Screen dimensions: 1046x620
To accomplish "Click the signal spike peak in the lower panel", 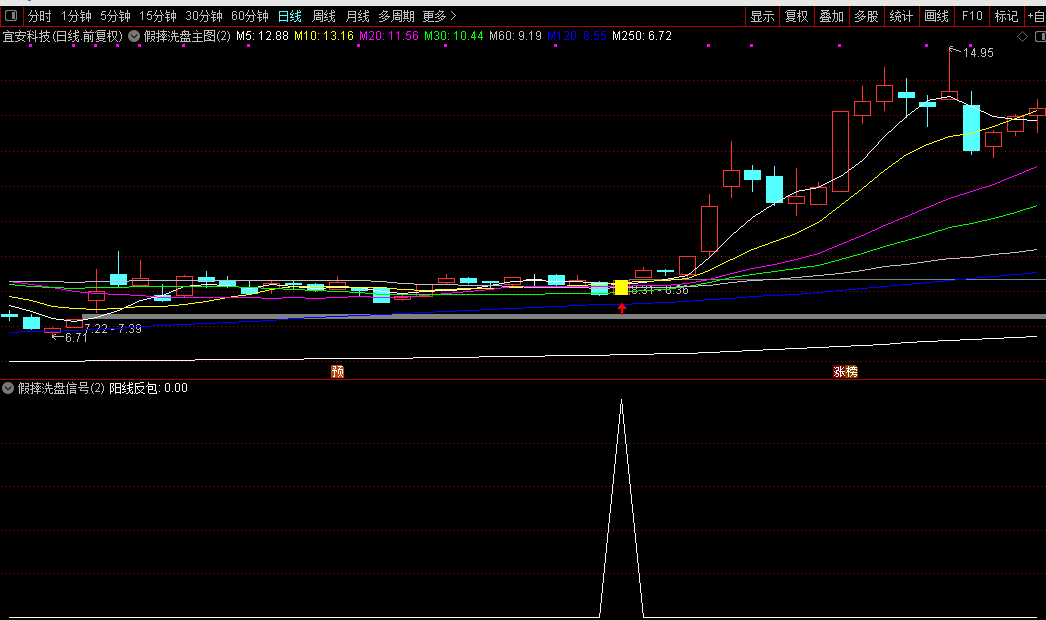I will (x=622, y=400).
